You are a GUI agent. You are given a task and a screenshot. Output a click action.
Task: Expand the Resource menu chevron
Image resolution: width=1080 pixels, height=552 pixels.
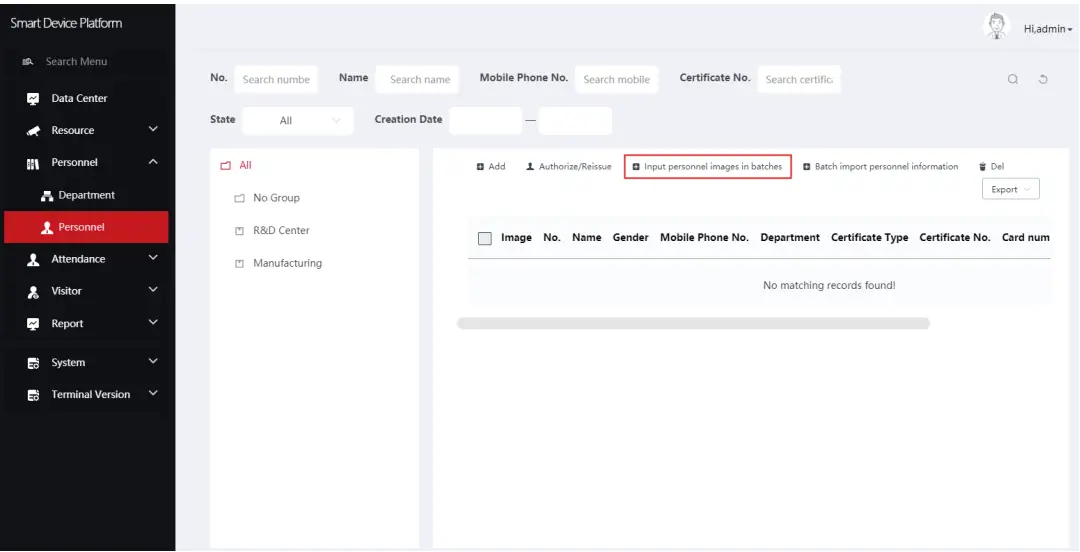(x=153, y=129)
